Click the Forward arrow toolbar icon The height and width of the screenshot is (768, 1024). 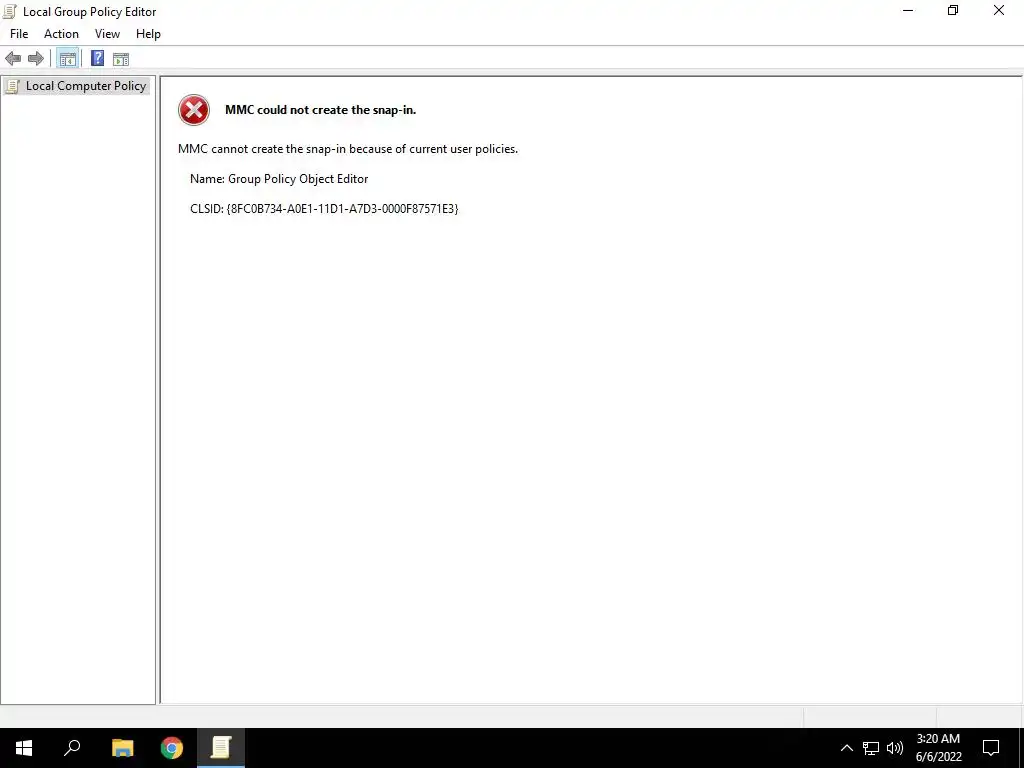tap(36, 59)
